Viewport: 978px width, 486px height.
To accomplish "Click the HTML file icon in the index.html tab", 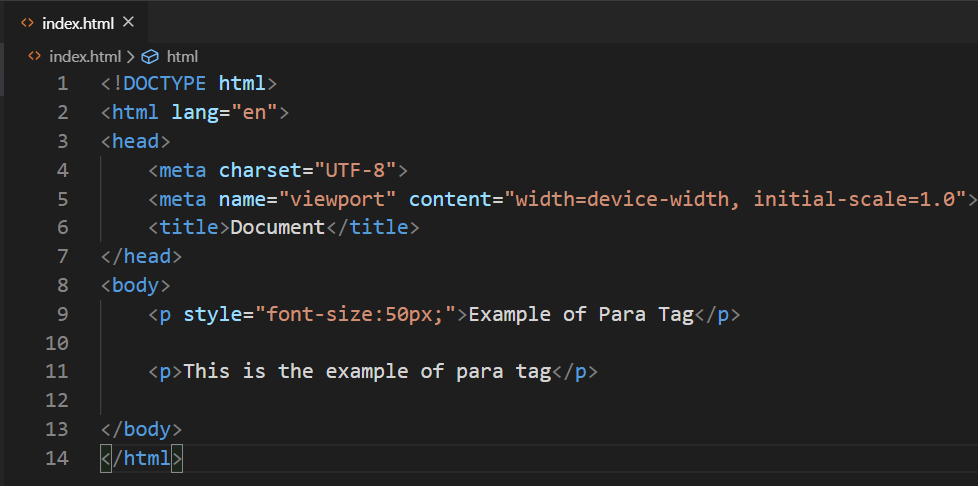I will click(27, 22).
